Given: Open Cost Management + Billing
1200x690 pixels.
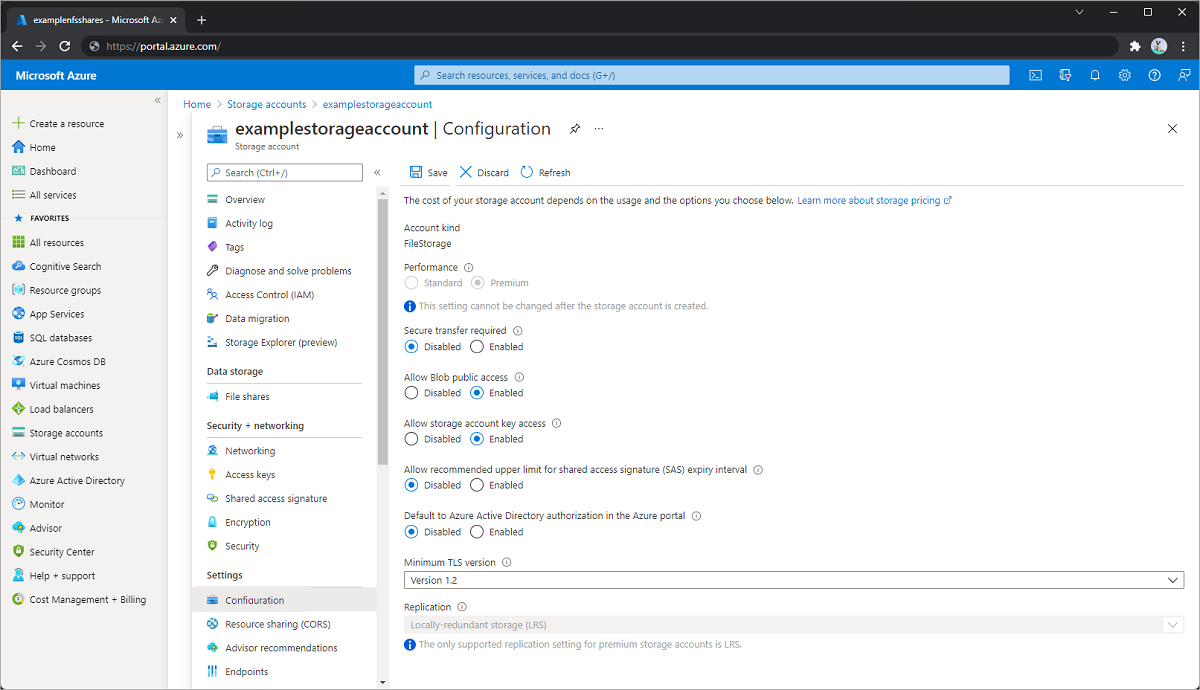Looking at the screenshot, I should (88, 600).
